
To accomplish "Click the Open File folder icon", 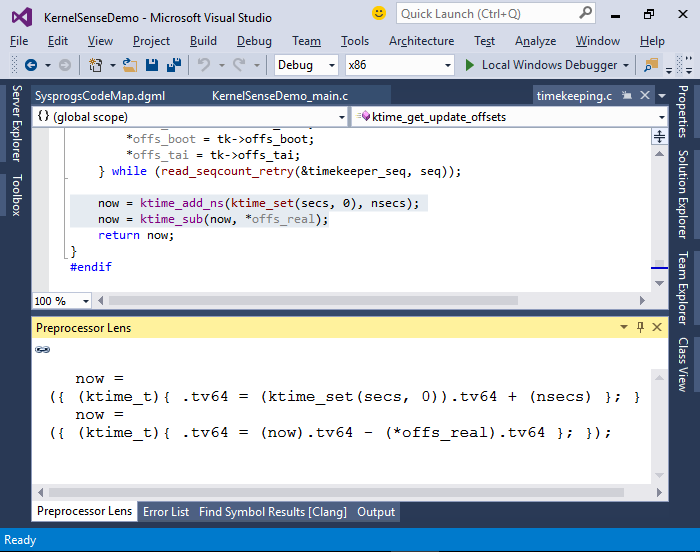I will pos(130,65).
